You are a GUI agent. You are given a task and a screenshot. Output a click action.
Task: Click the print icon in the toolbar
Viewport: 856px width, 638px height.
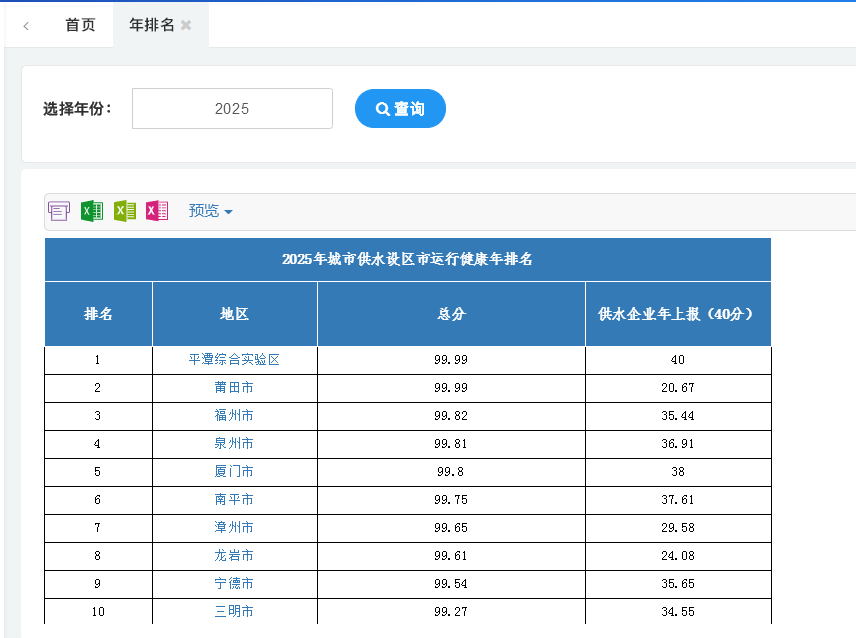point(59,210)
